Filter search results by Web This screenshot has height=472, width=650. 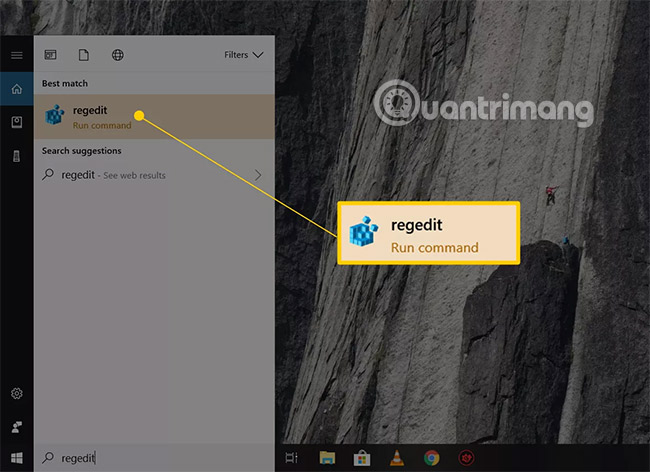pyautogui.click(x=117, y=55)
